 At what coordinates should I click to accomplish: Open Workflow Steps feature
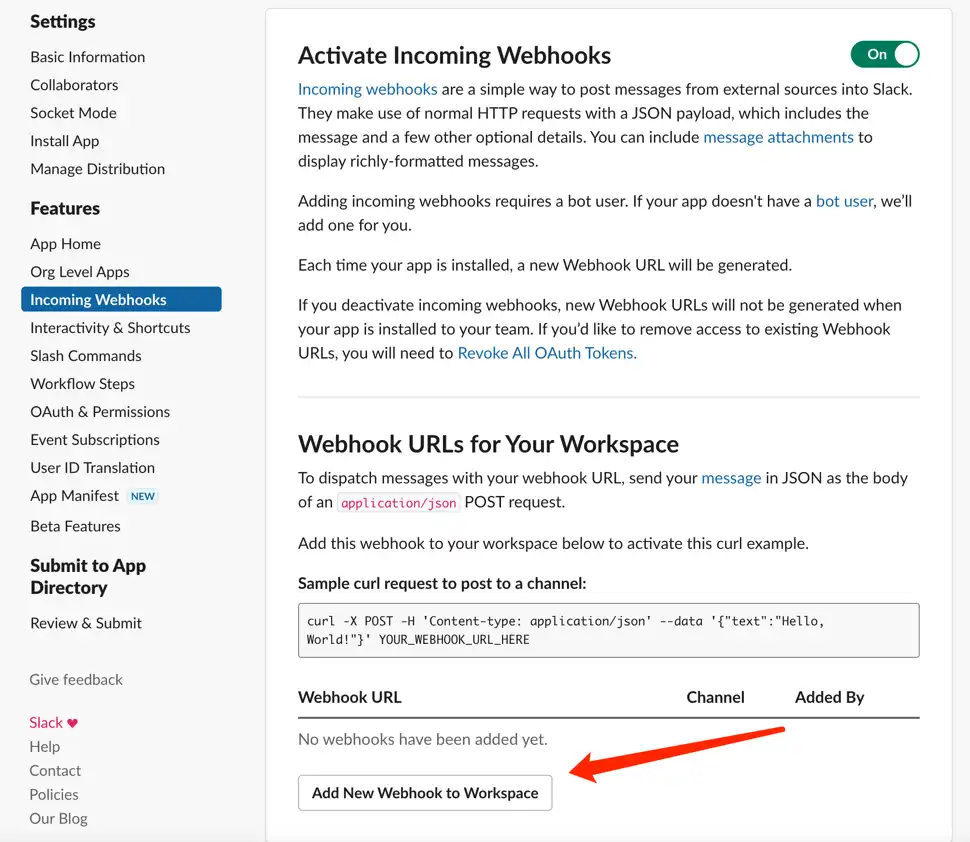(x=83, y=384)
